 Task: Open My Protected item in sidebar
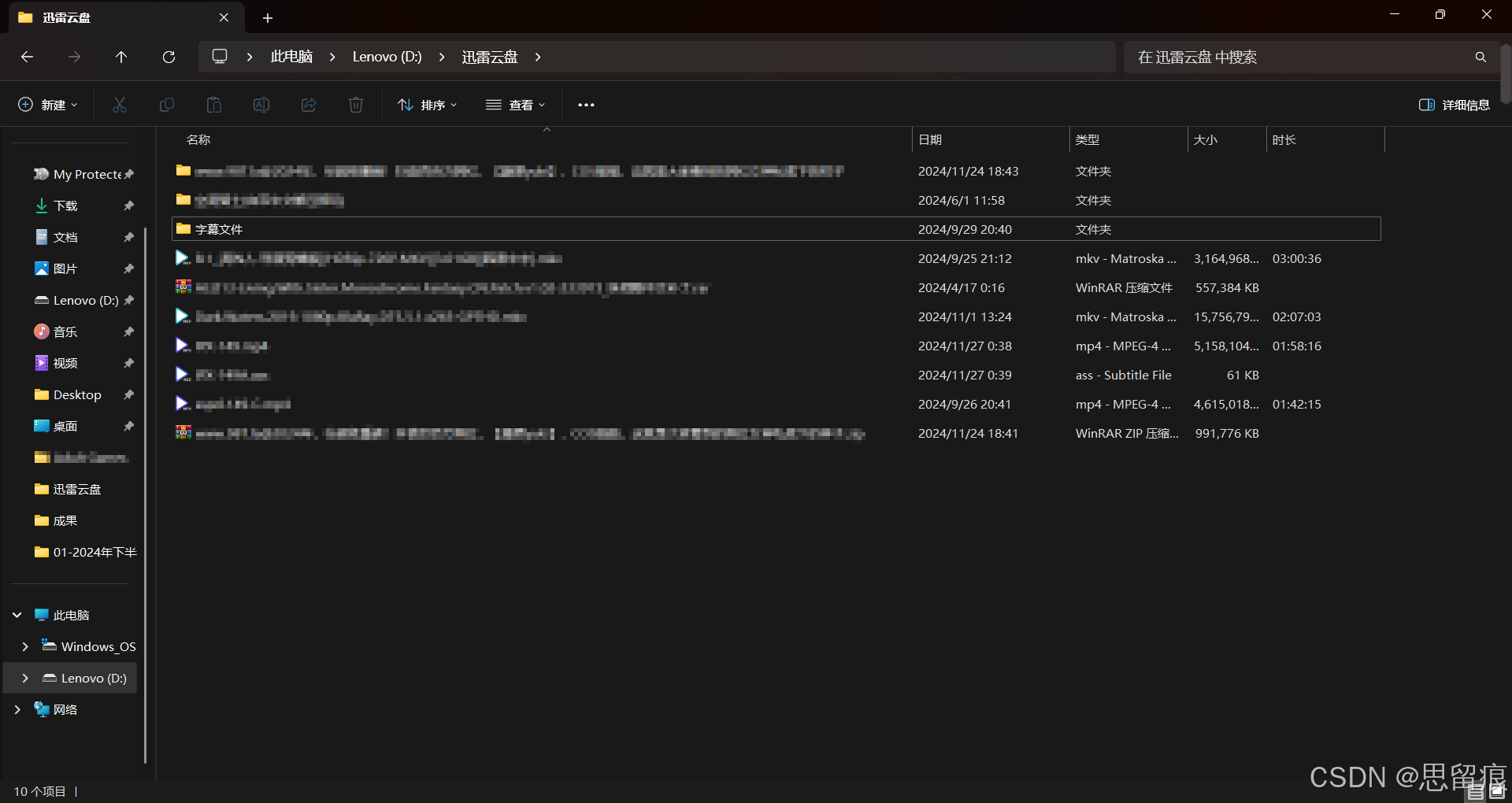(87, 174)
